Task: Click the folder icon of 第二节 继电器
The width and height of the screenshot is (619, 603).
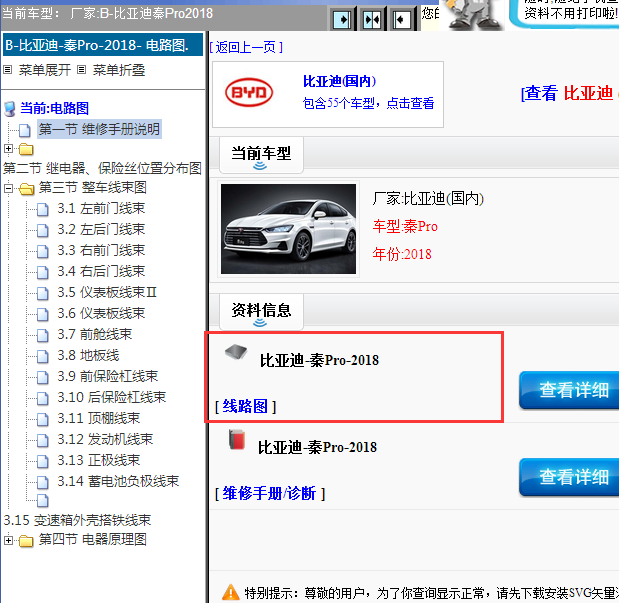Action: pos(26,149)
